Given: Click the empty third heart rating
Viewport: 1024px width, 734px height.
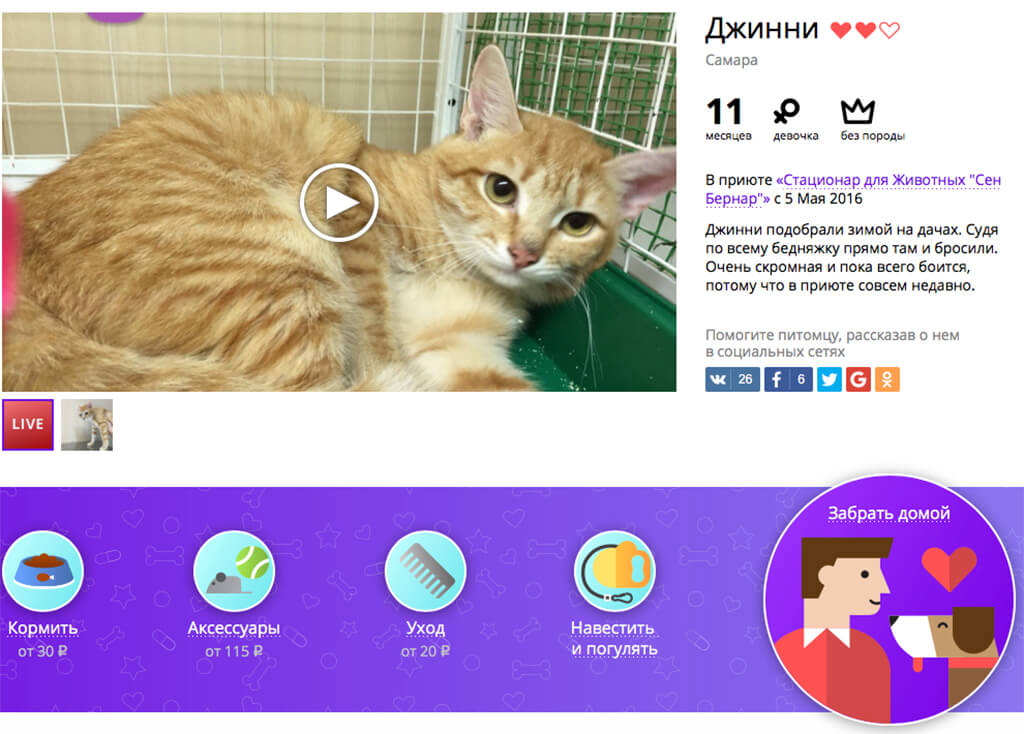Looking at the screenshot, I should [x=889, y=30].
